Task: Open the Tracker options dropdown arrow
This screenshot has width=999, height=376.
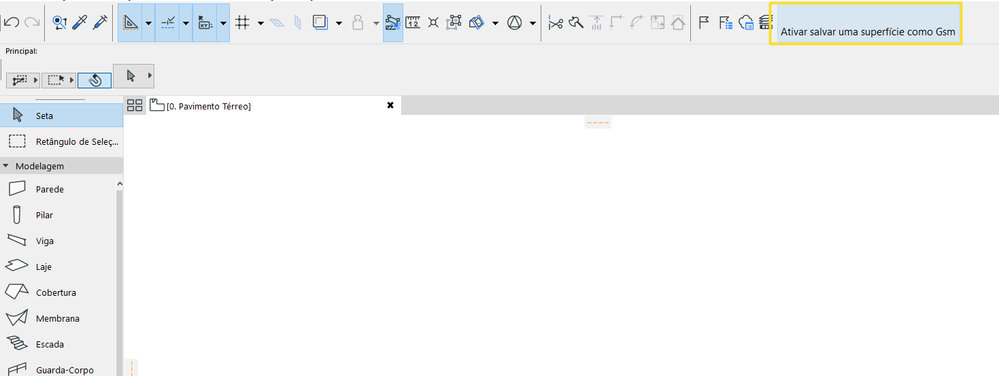Action: click(223, 23)
